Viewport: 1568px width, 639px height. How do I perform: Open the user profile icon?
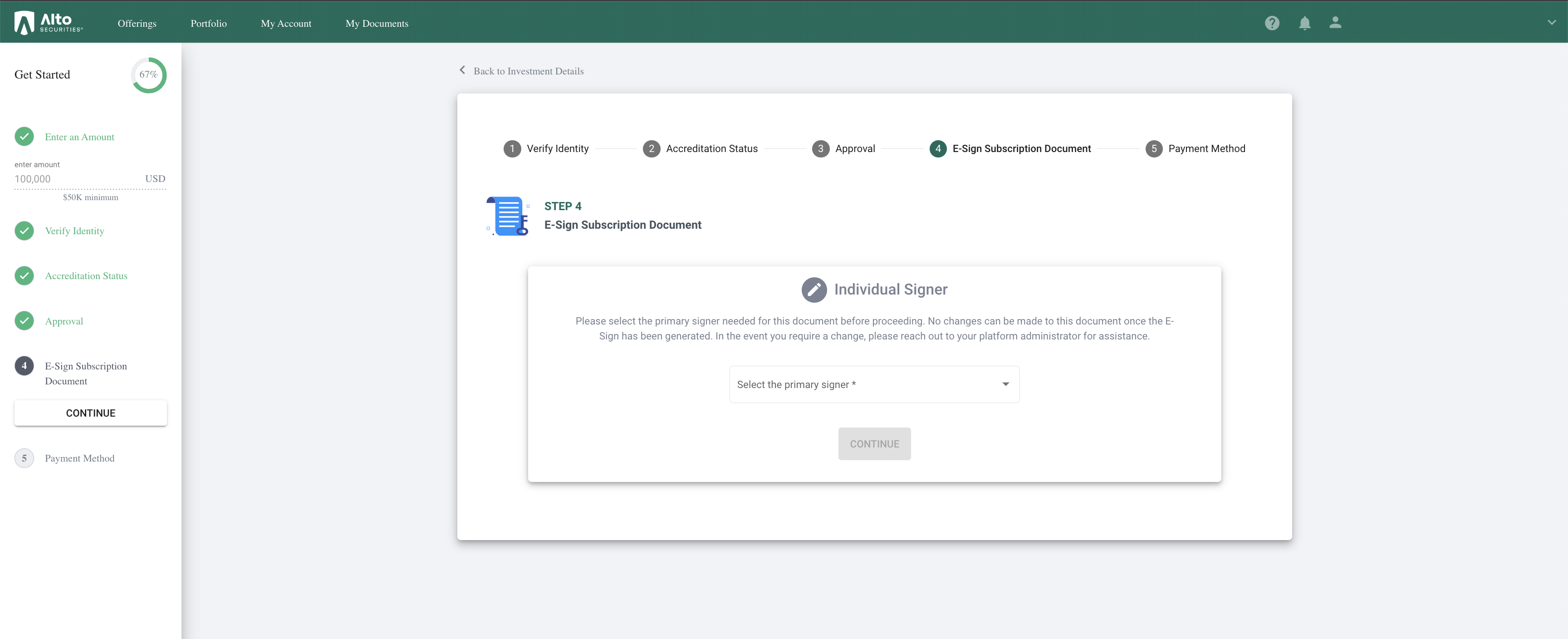pos(1335,23)
